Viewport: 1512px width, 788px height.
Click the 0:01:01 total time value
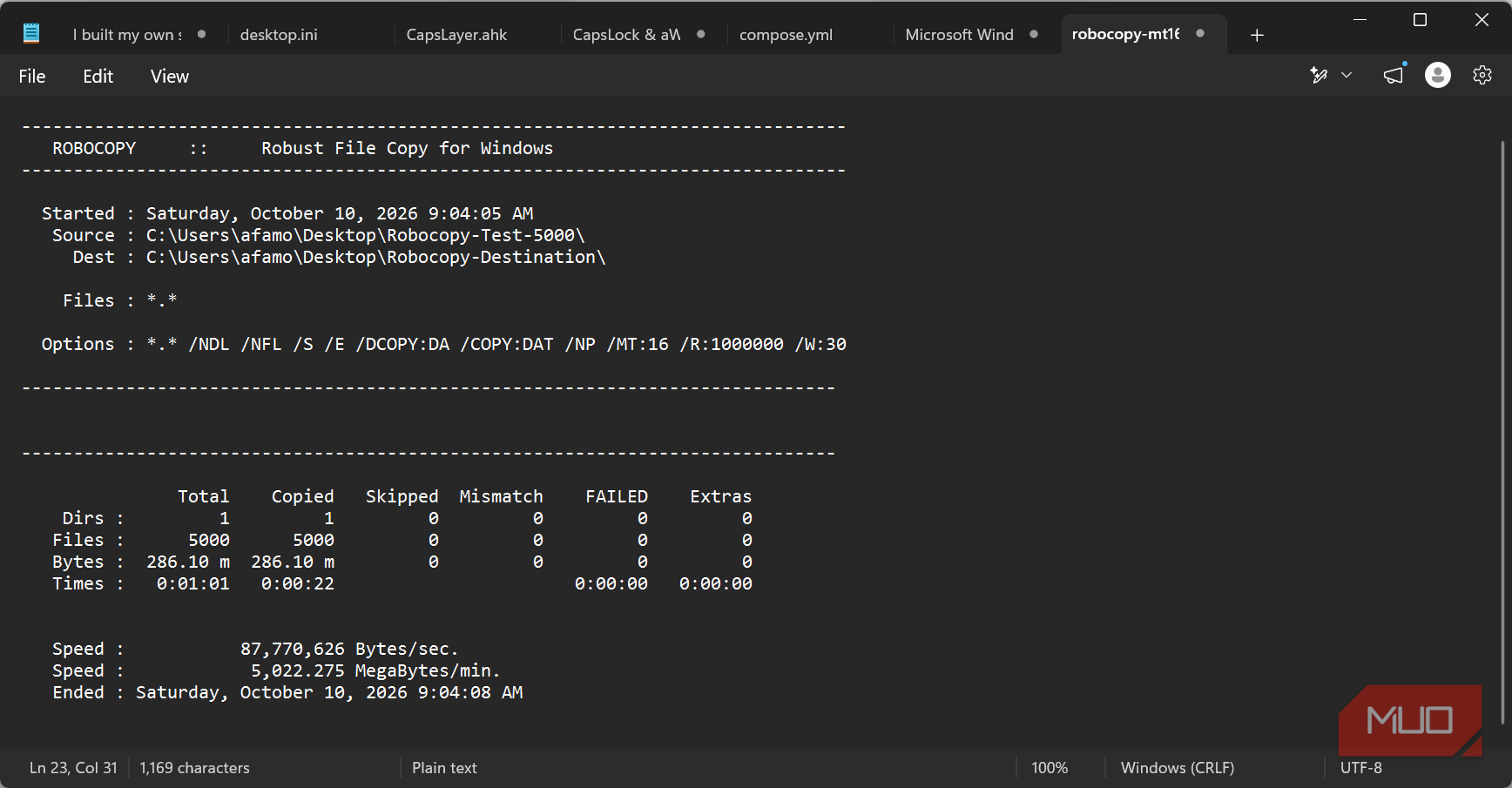[192, 583]
